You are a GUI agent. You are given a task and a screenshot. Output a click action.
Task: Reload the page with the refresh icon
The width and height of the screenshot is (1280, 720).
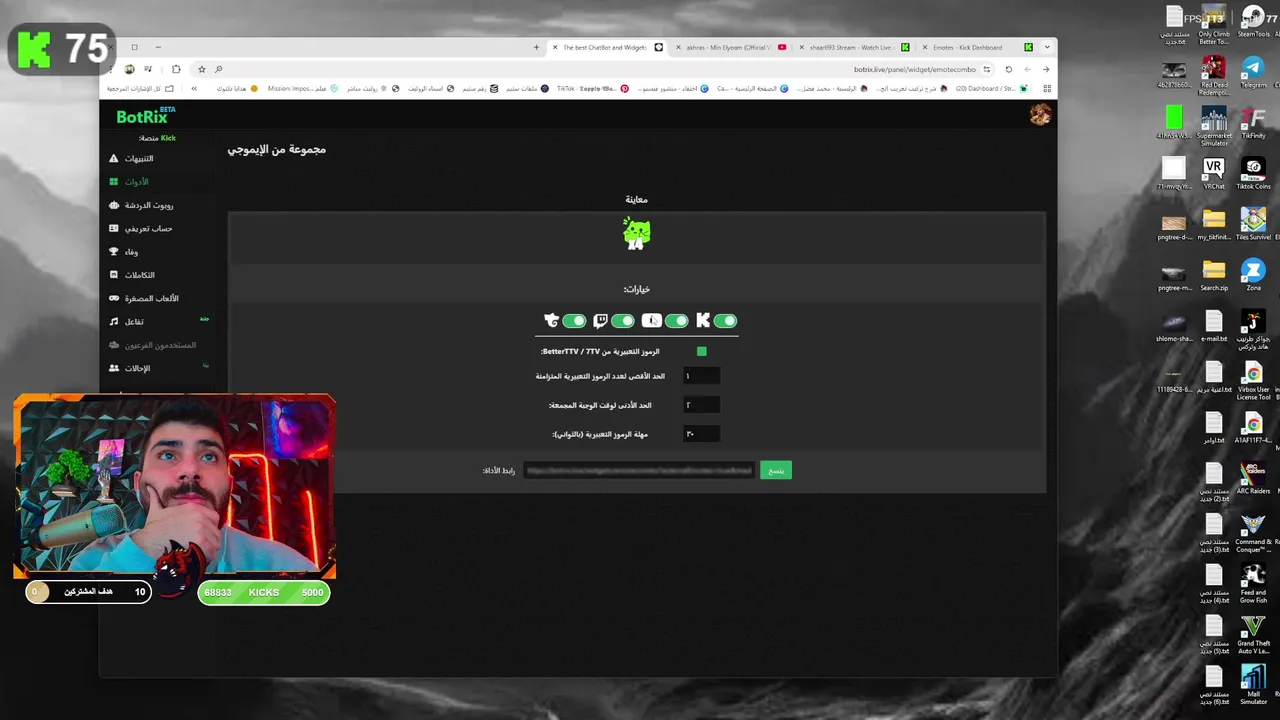pyautogui.click(x=1008, y=69)
